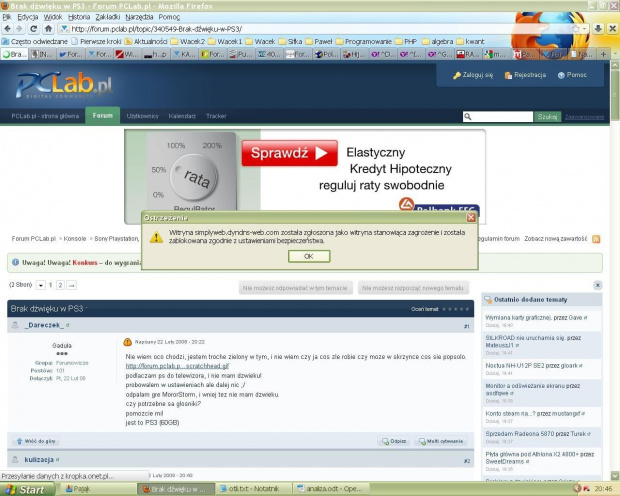Image resolution: width=620 pixels, height=496 pixels.
Task: Close the Ostrzeżenie dialog with X
Action: tap(471, 218)
